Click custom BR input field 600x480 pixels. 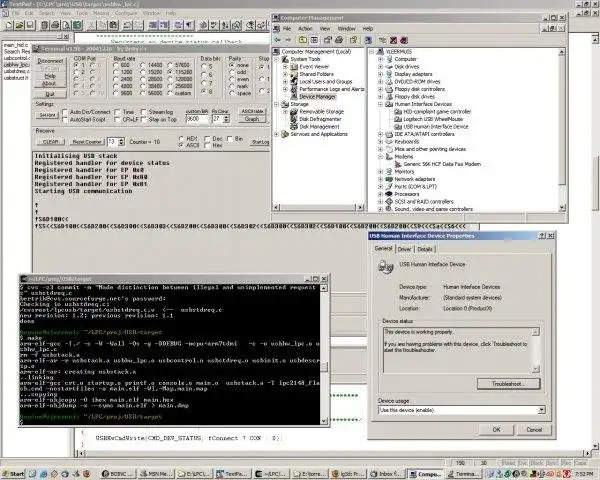[197, 119]
